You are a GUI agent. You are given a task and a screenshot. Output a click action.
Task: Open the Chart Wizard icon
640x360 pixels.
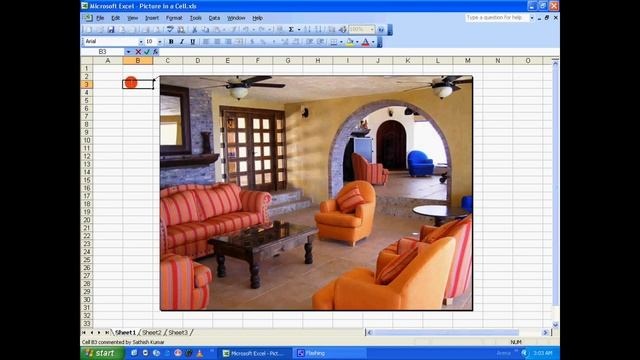click(331, 29)
